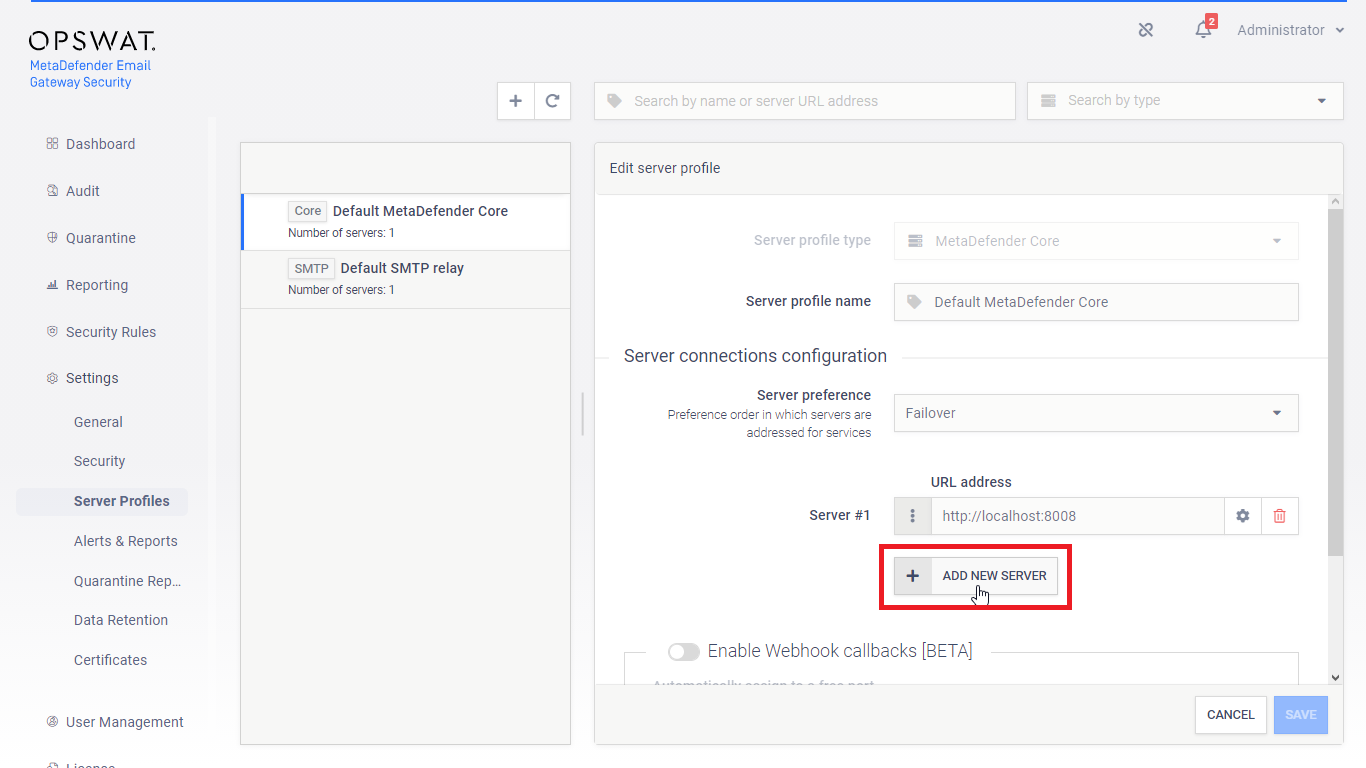This screenshot has width=1366, height=768.
Task: Open the Administrator account dropdown
Action: [x=1291, y=30]
